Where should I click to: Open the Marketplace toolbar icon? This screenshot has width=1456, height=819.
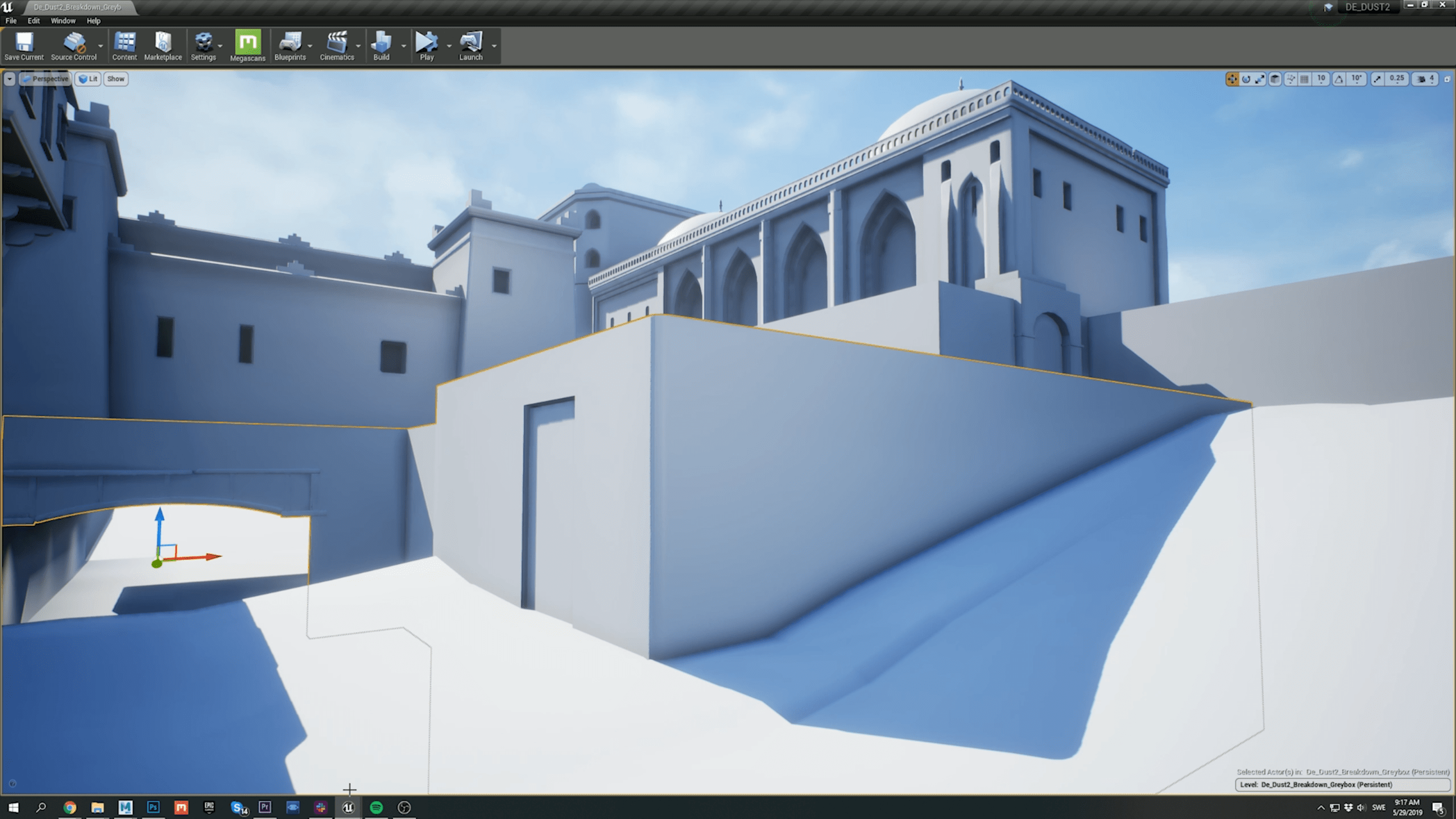tap(163, 45)
